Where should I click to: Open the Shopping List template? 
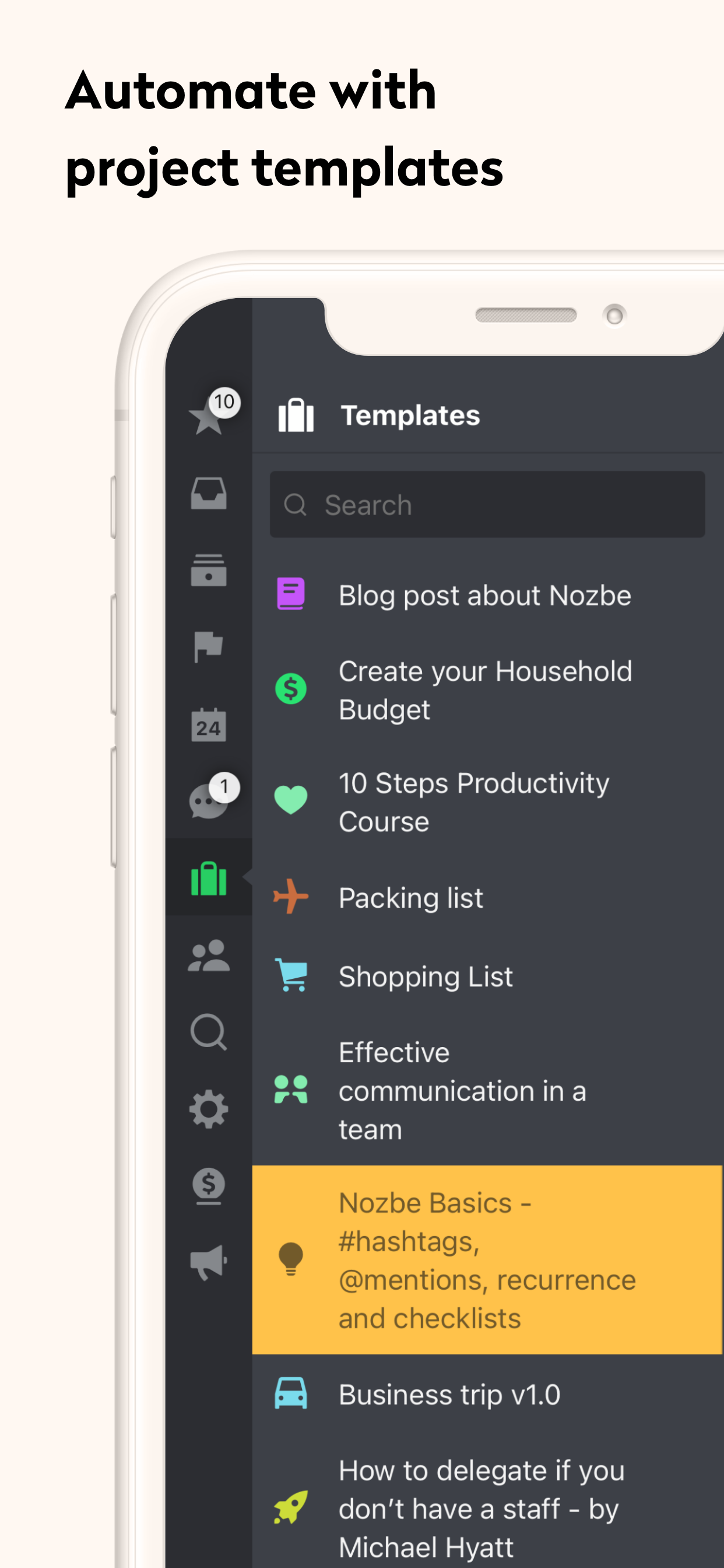click(x=488, y=976)
